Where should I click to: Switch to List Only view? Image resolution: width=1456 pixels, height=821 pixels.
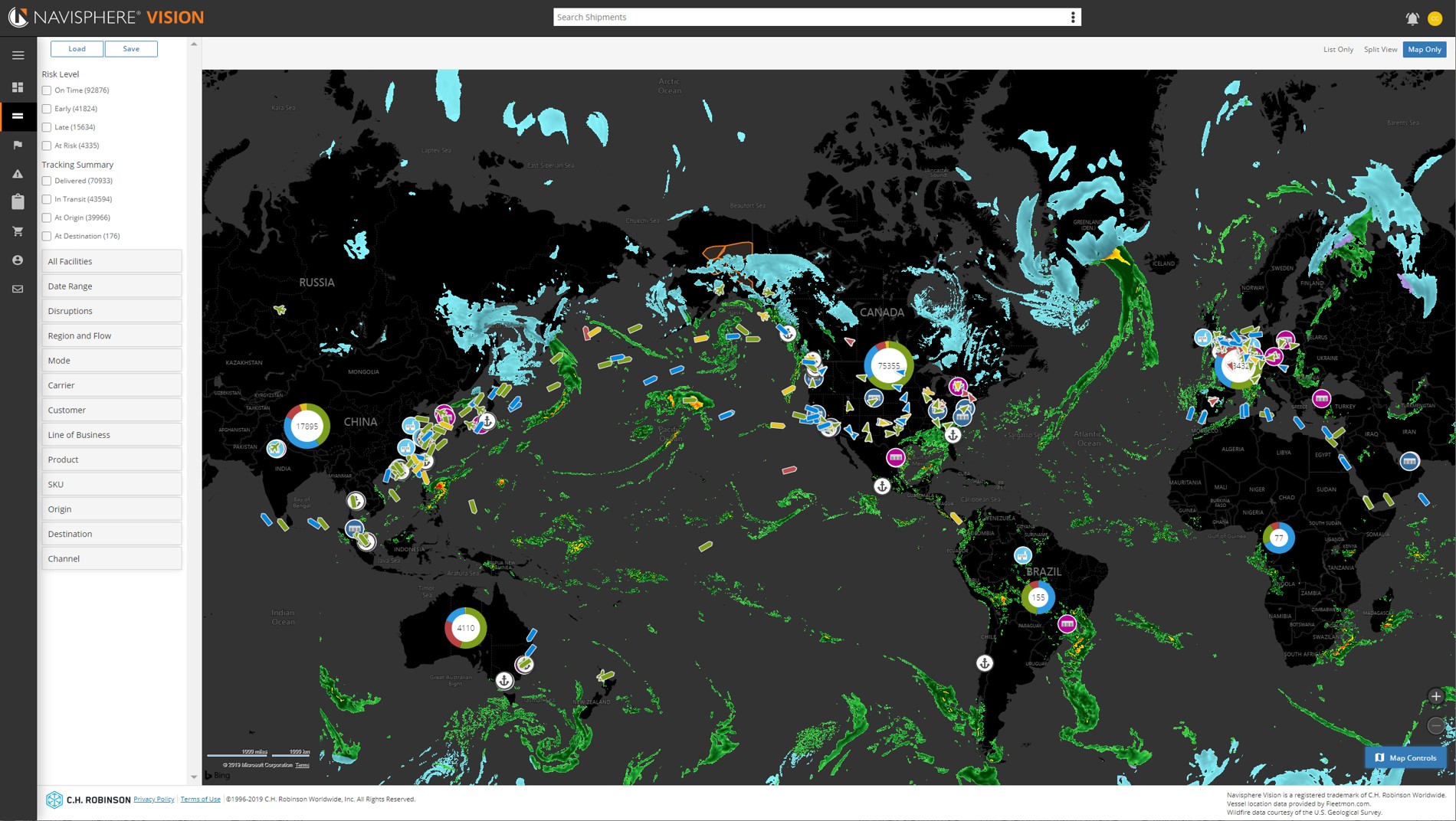[1338, 50]
